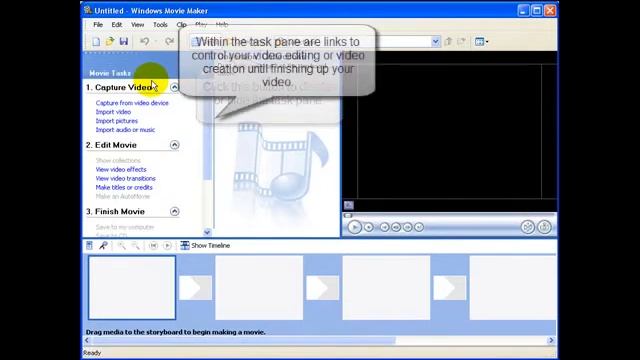Collapse the Capture Video section
The image size is (640, 360).
[x=174, y=87]
